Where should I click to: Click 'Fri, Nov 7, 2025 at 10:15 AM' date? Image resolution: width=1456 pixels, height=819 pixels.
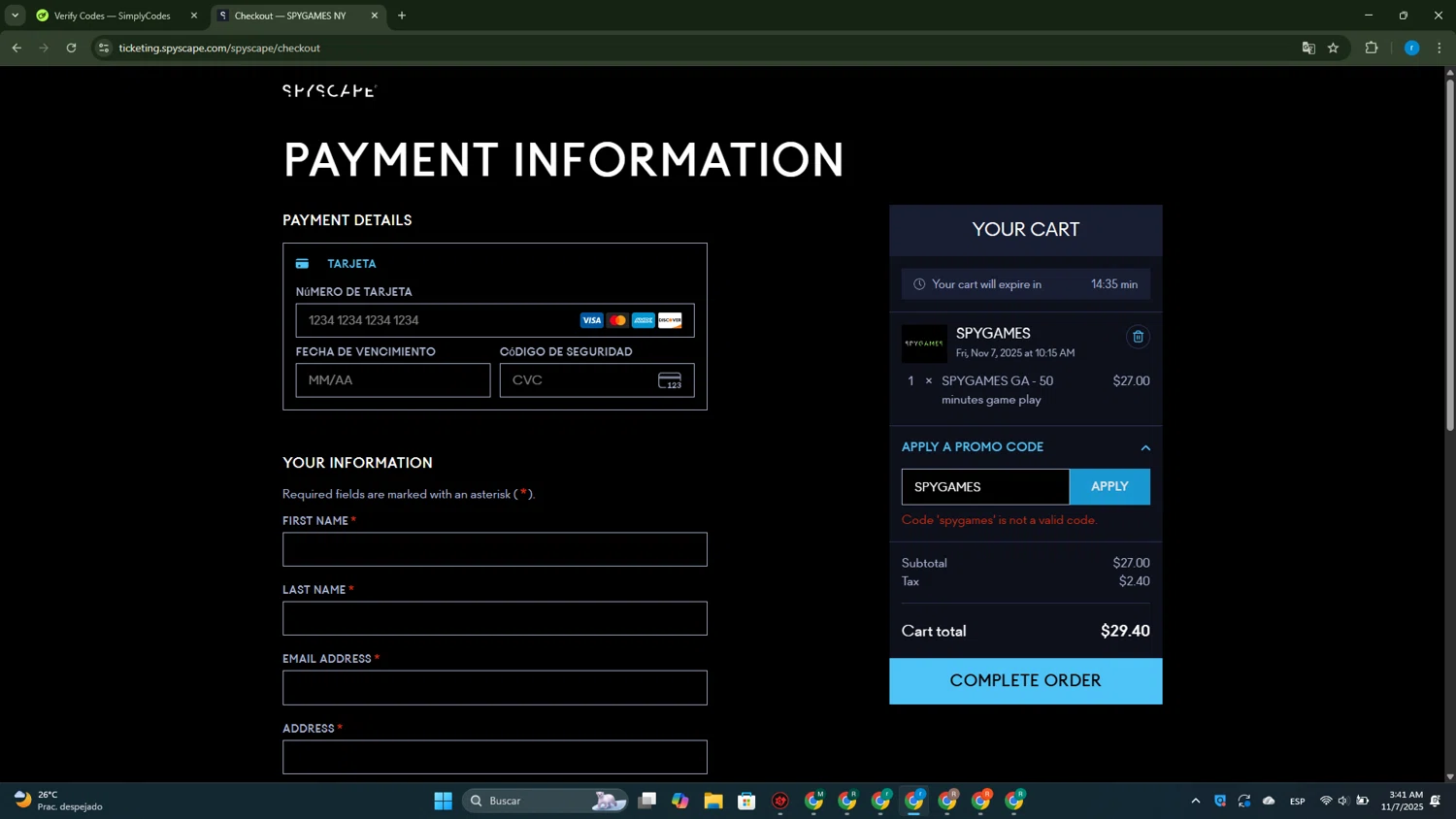coord(1015,353)
